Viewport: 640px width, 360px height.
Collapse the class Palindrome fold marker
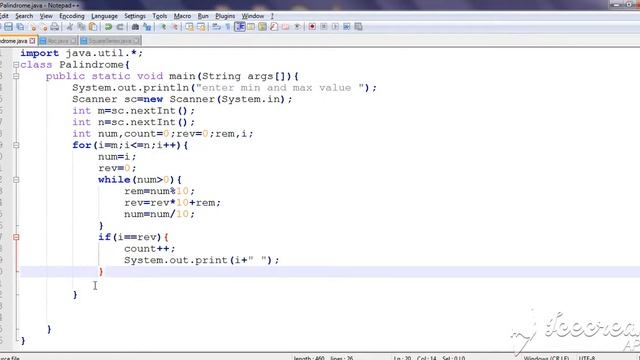tap(16, 64)
